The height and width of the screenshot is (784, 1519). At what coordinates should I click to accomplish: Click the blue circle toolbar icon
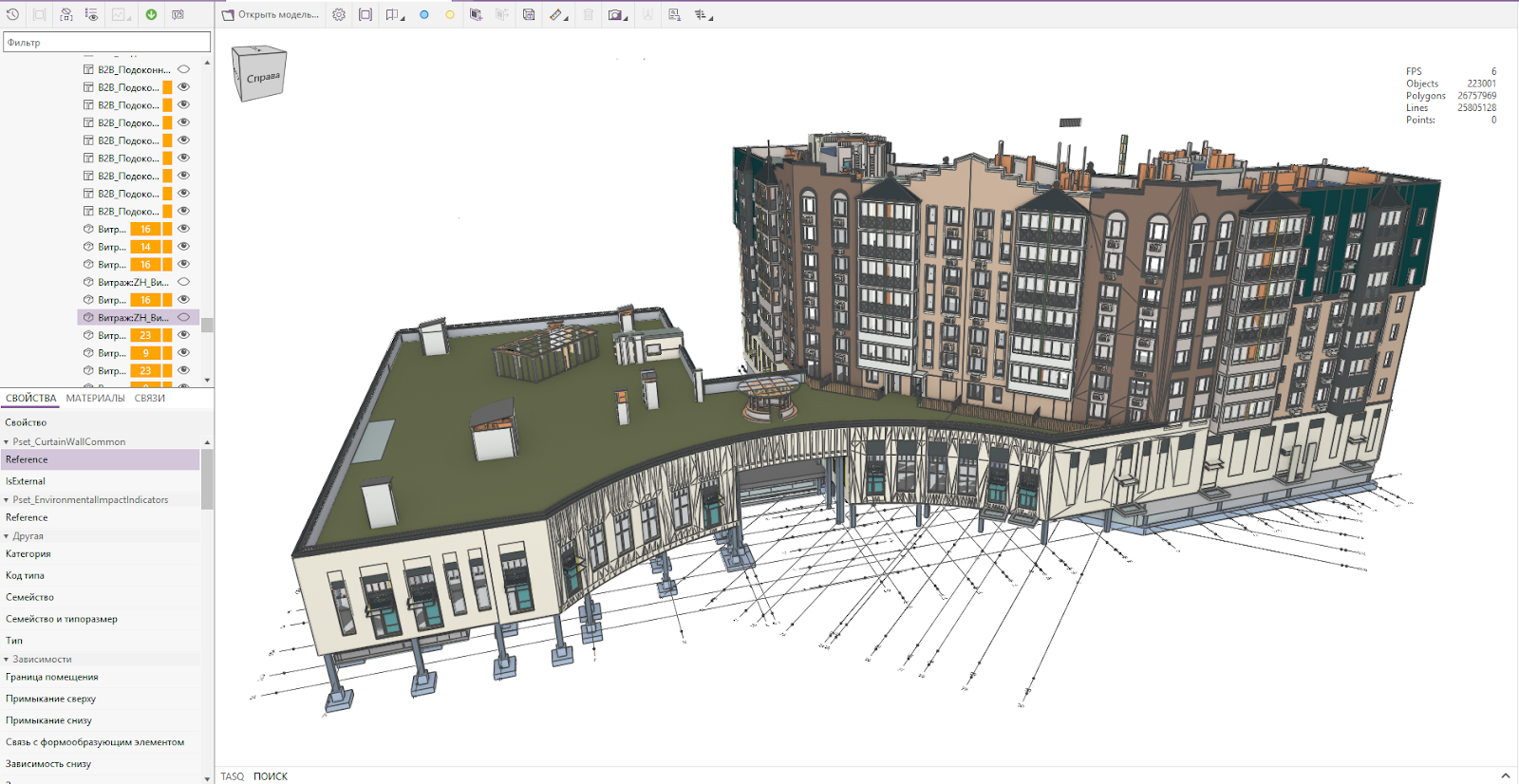[424, 15]
